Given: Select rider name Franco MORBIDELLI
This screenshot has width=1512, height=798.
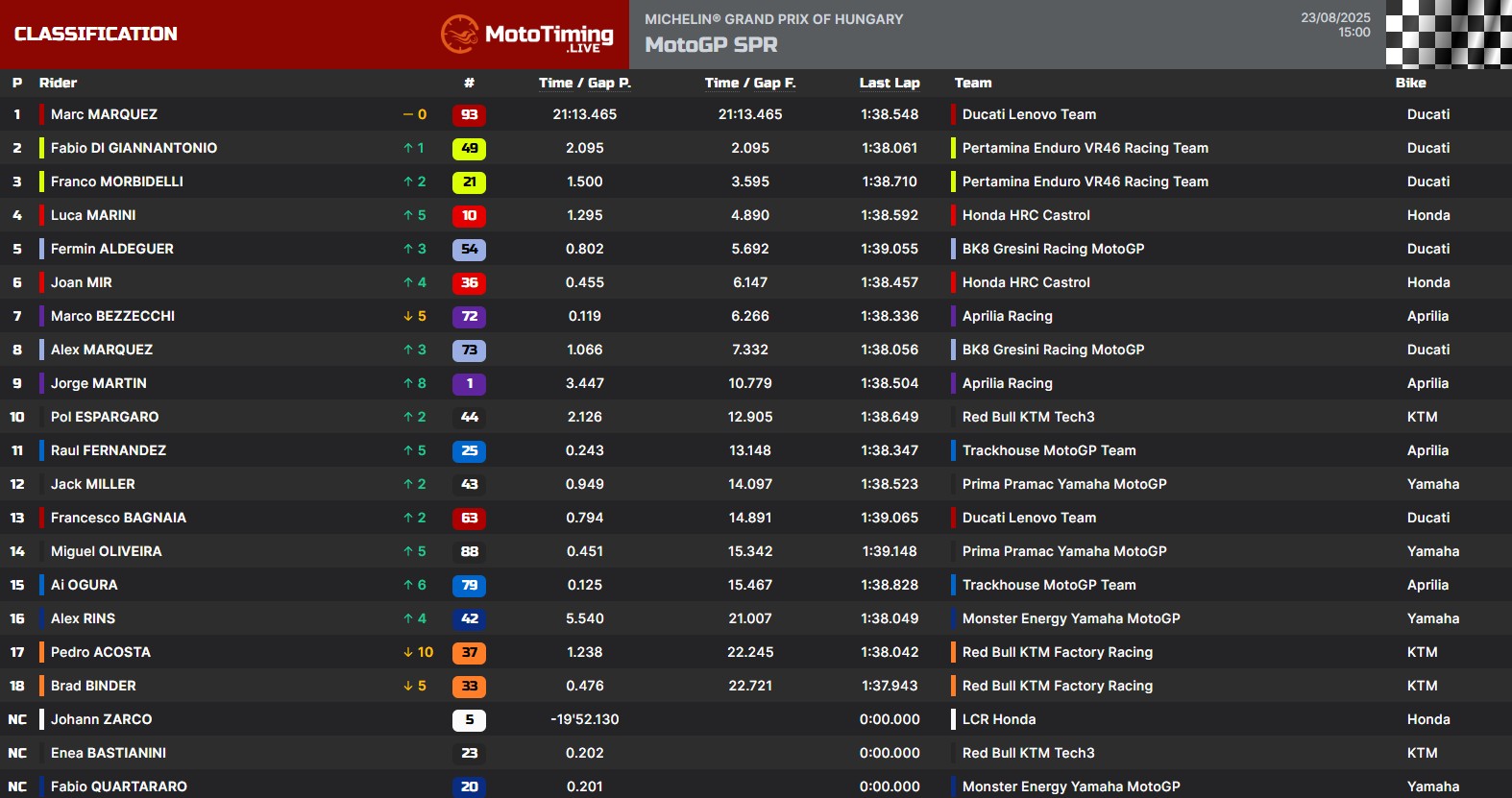Looking at the screenshot, I should click(x=116, y=181).
